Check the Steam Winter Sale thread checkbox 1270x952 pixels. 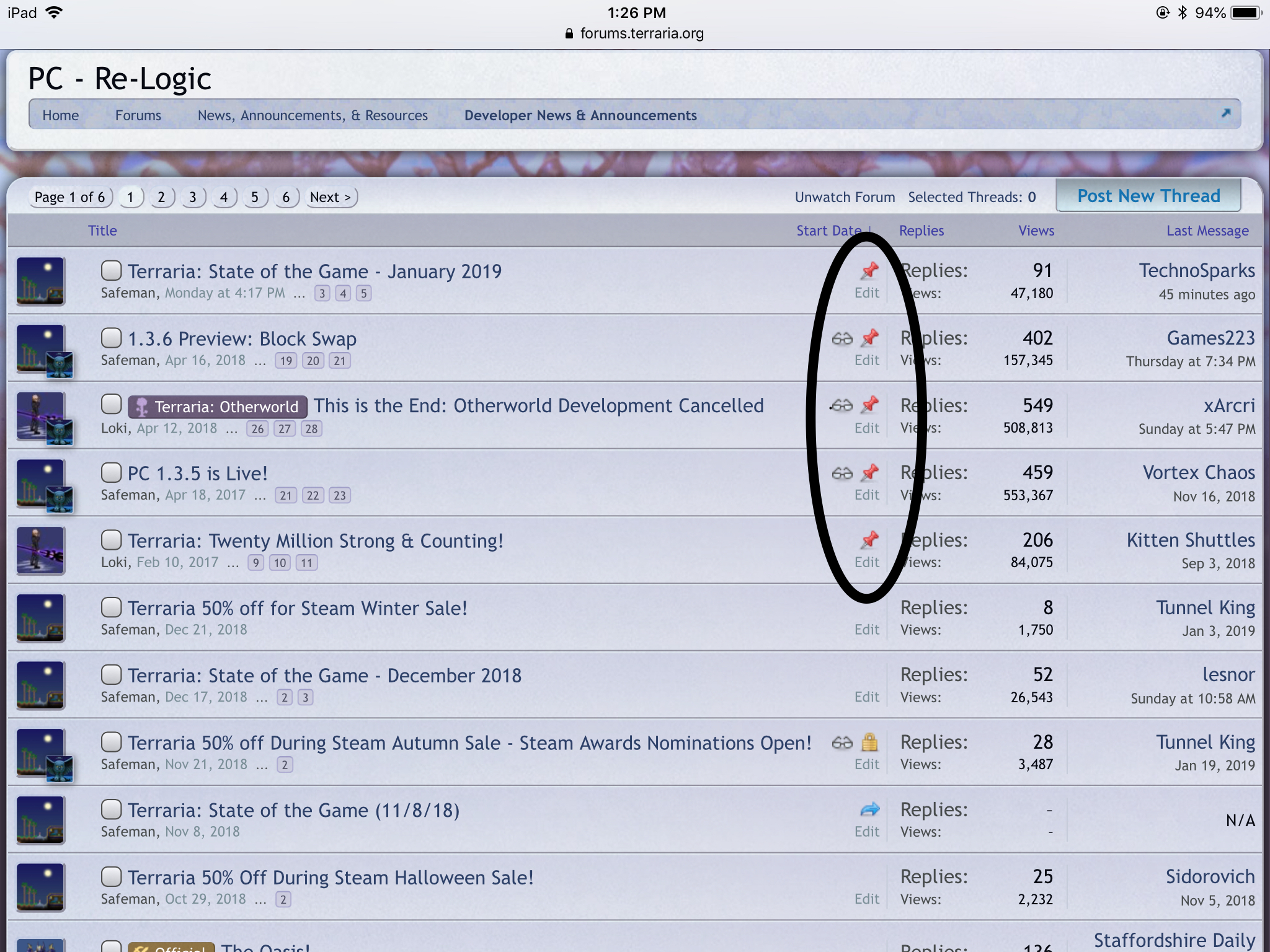(x=111, y=607)
